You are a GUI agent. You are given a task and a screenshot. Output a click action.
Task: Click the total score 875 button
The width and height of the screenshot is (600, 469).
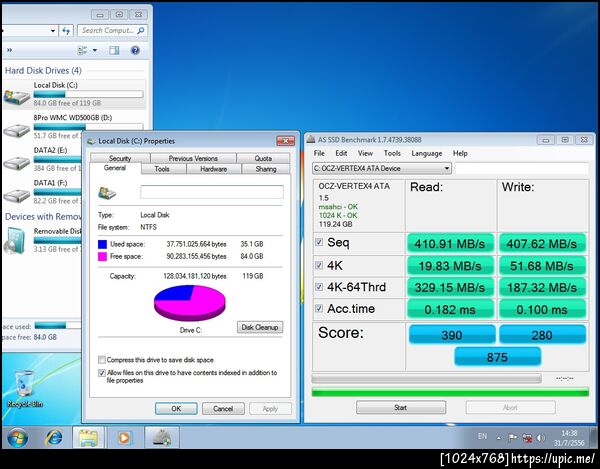(497, 357)
